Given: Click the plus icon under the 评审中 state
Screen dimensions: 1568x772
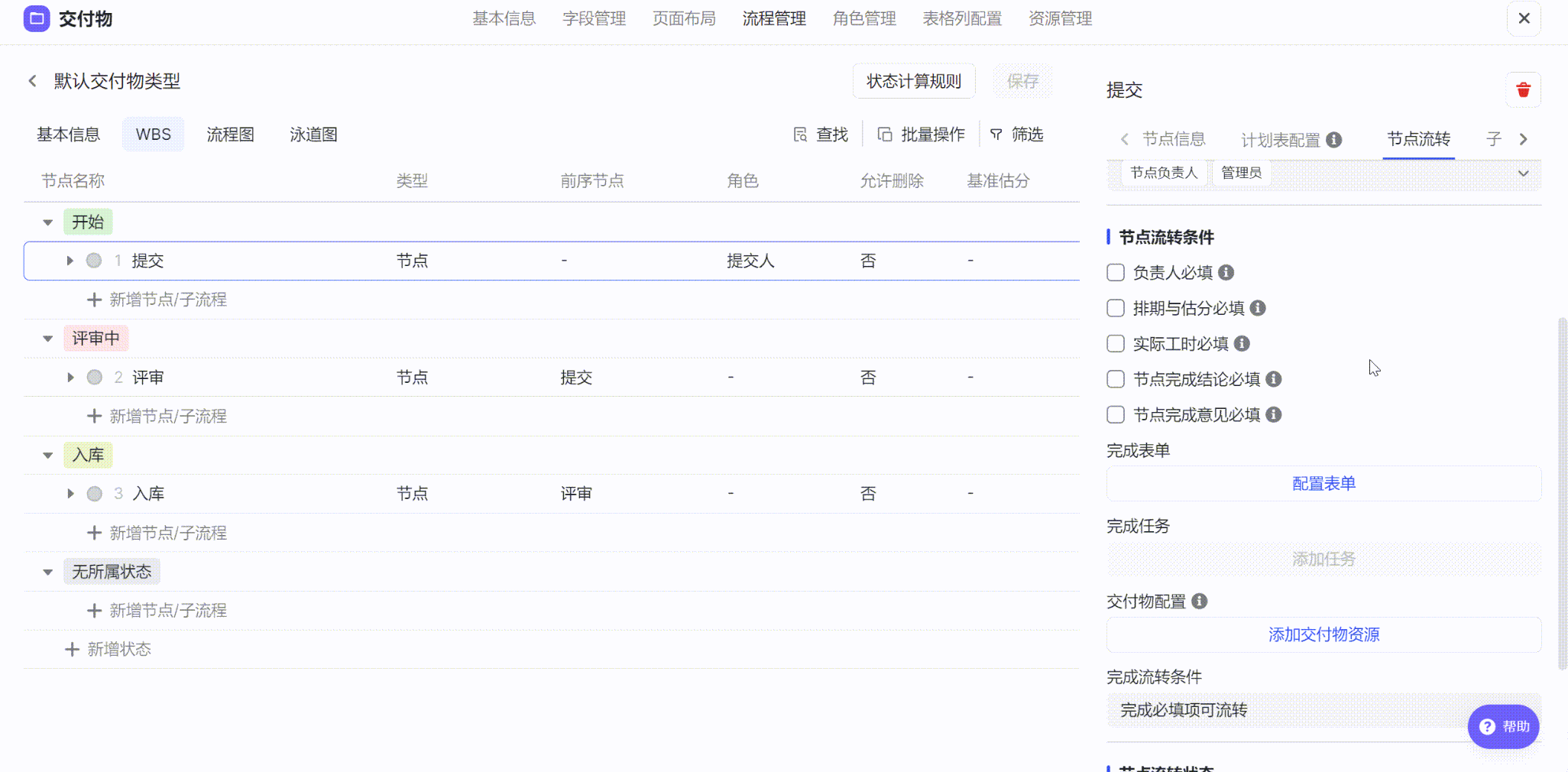Looking at the screenshot, I should 94,417.
